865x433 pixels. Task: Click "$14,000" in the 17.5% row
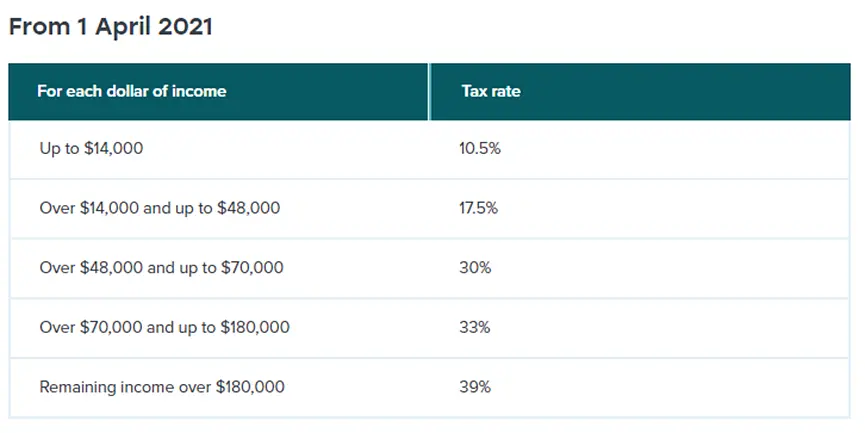(x=103, y=208)
